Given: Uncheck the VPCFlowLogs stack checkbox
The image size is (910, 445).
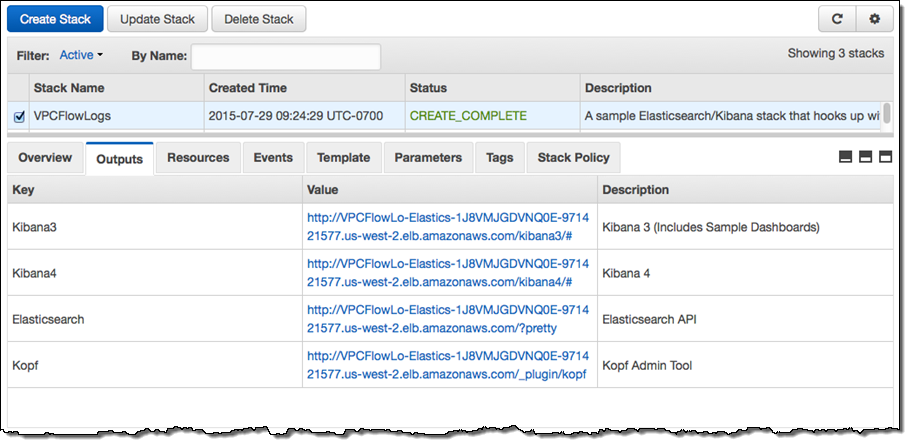Looking at the screenshot, I should pyautogui.click(x=19, y=117).
